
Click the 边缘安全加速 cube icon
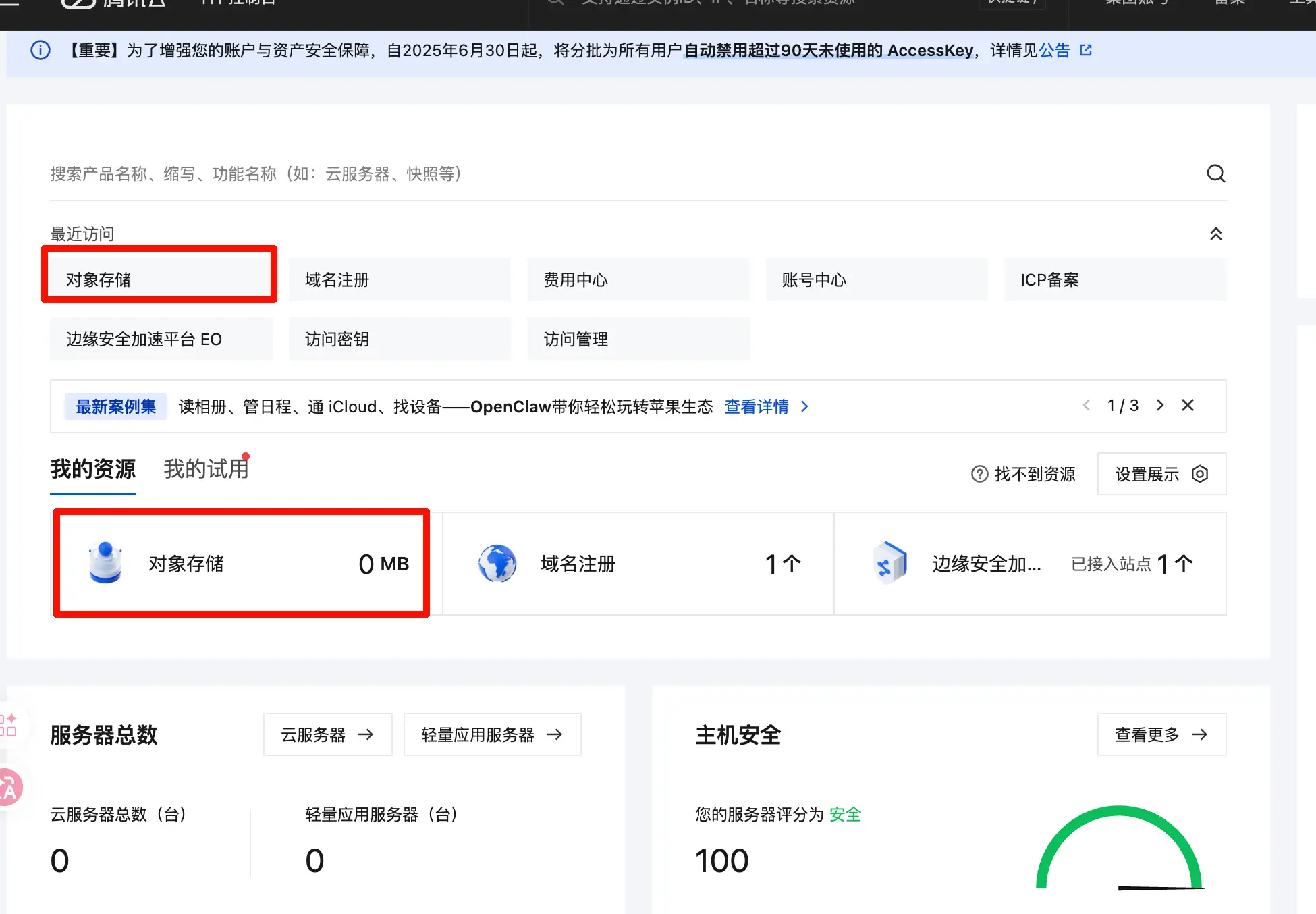tap(889, 563)
